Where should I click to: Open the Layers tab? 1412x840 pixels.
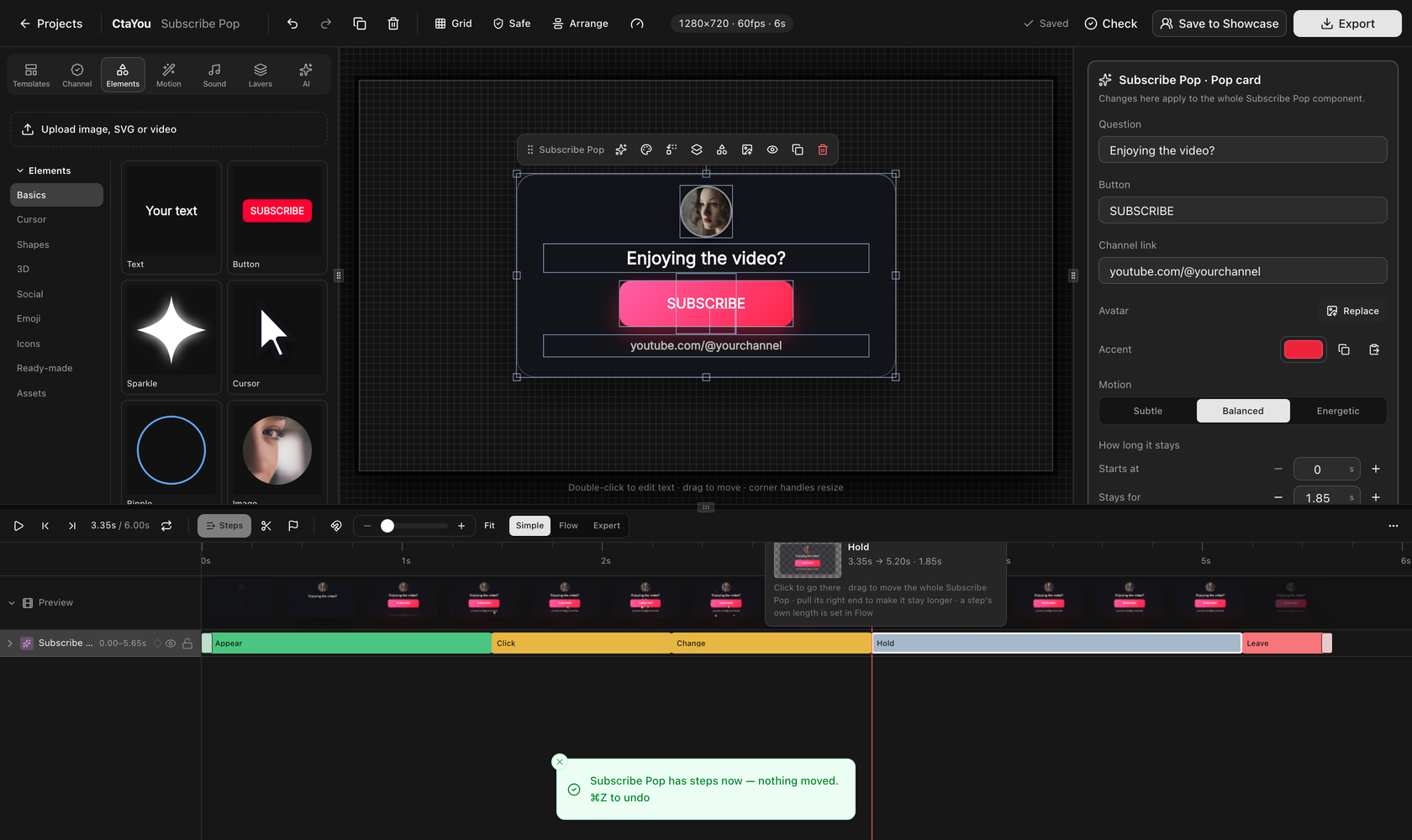point(261,75)
